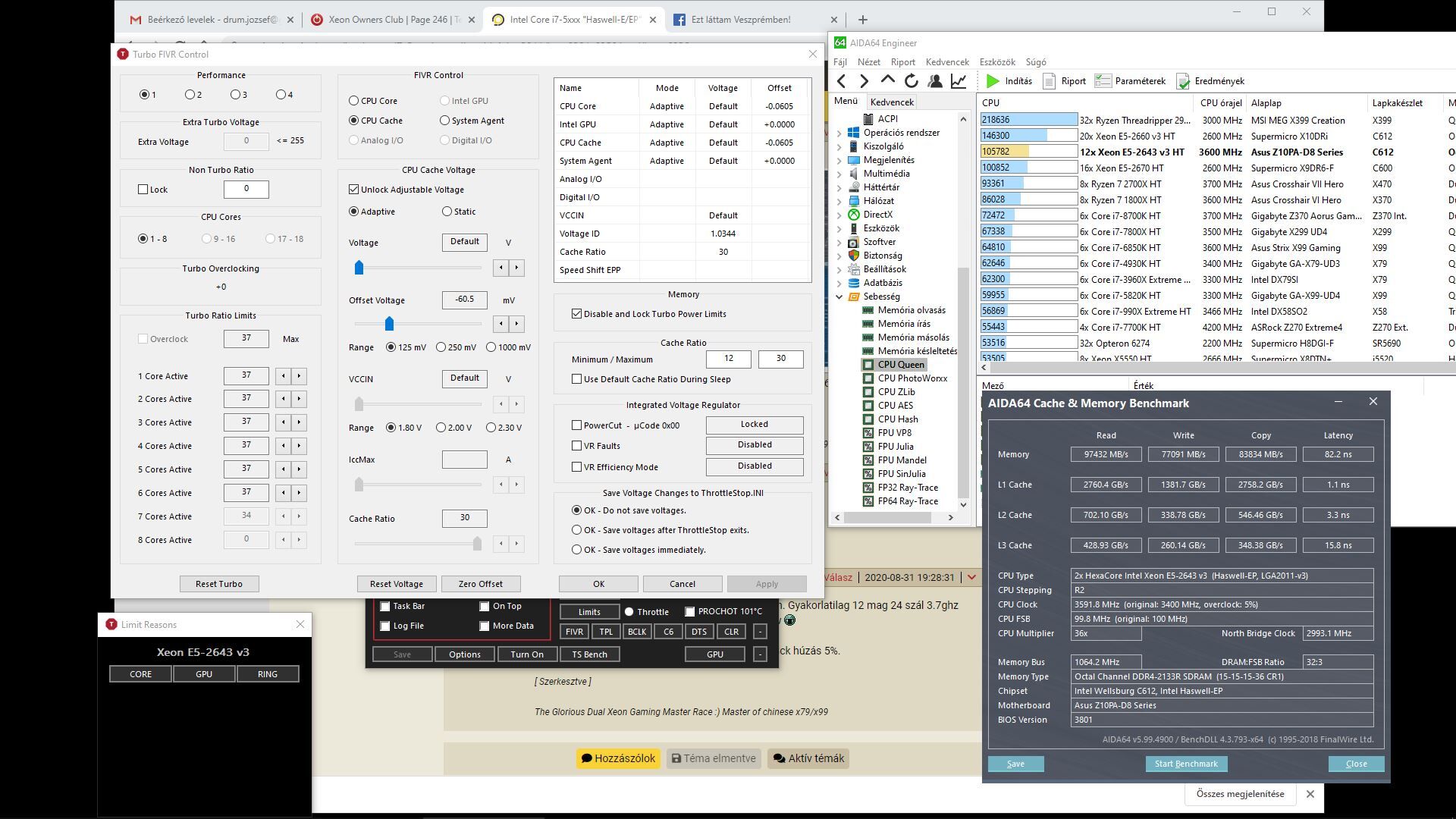Adjust Offset Voltage slider handle
1456x819 pixels.
[389, 324]
